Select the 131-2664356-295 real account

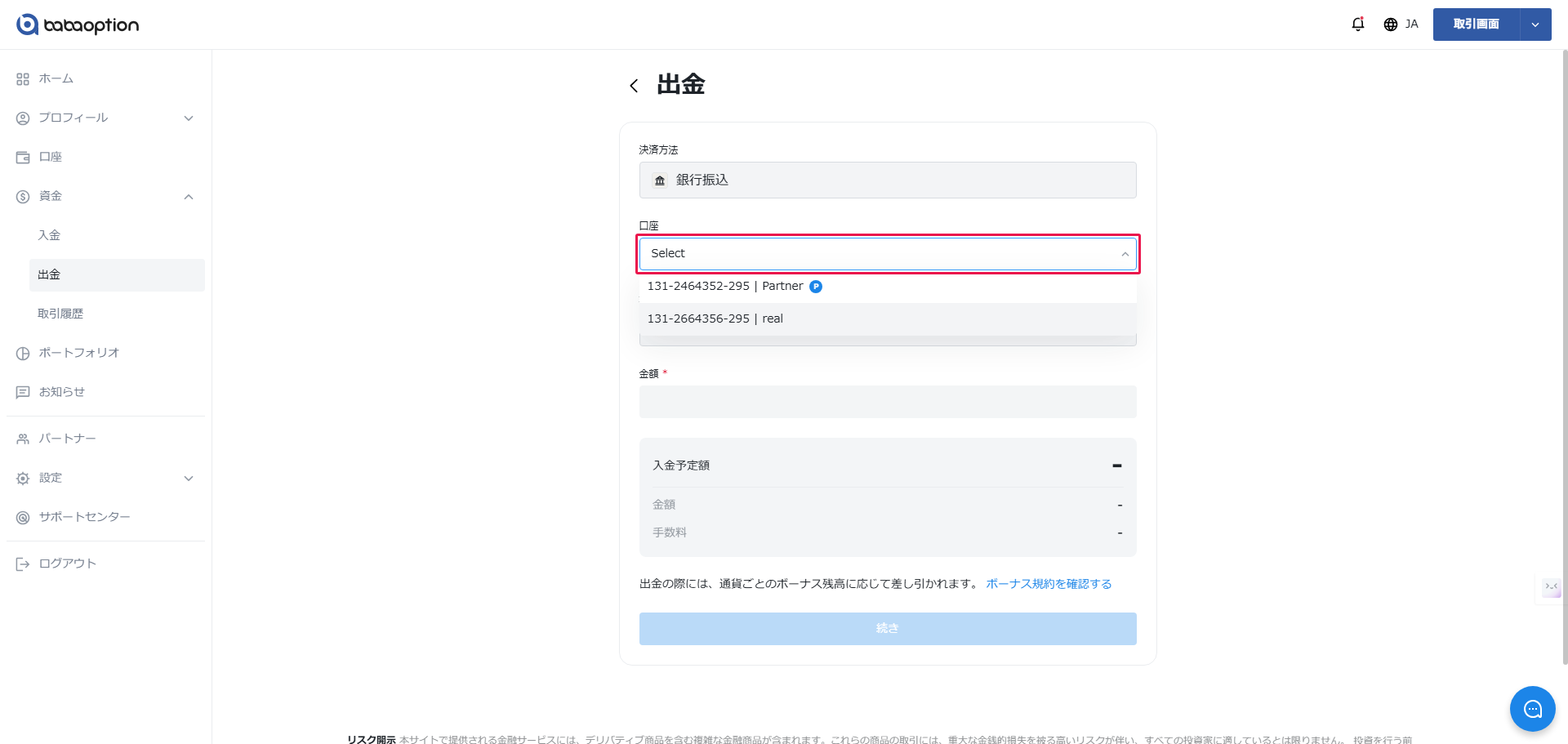tap(715, 319)
